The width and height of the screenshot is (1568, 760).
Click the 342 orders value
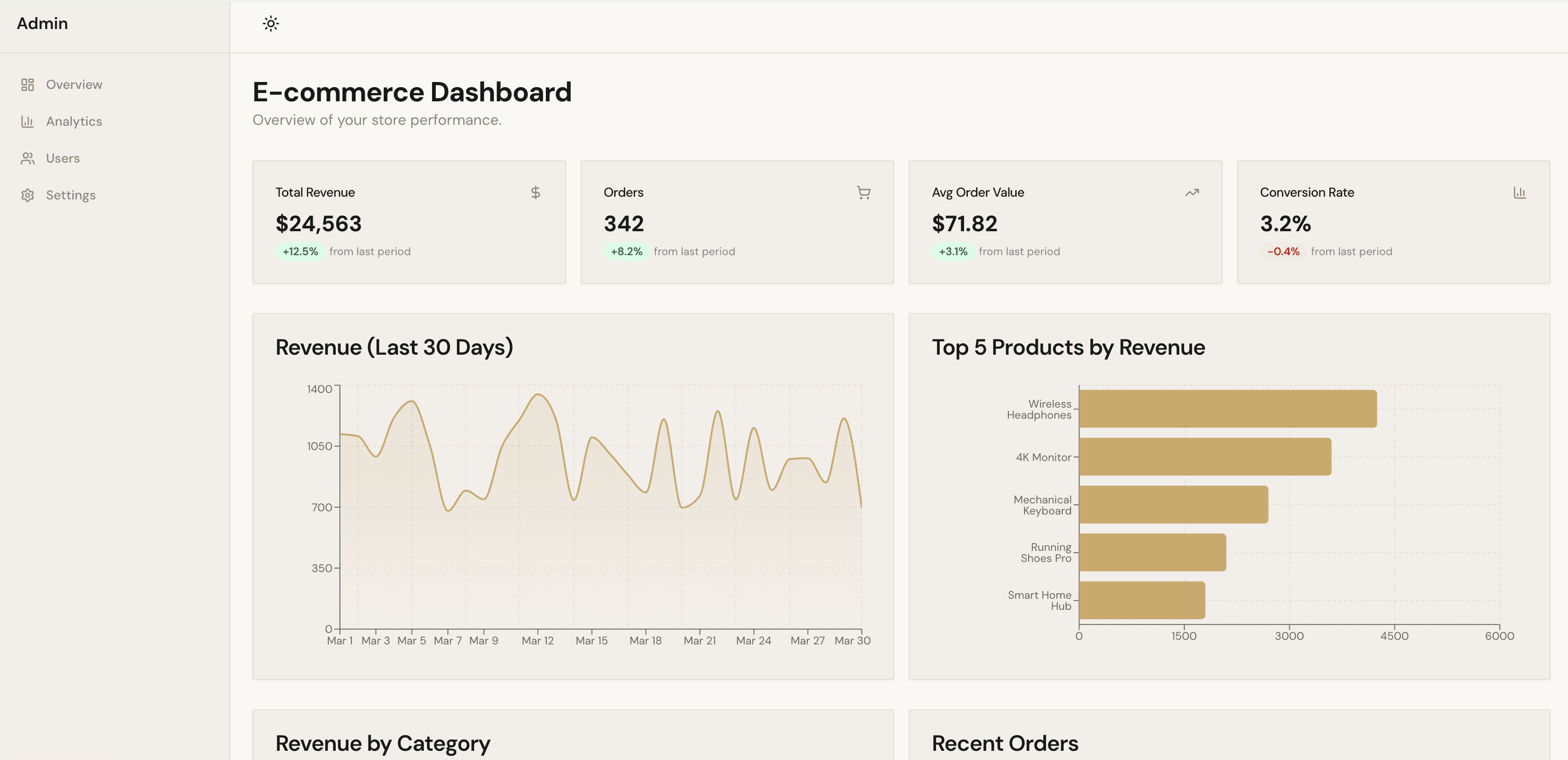point(624,224)
